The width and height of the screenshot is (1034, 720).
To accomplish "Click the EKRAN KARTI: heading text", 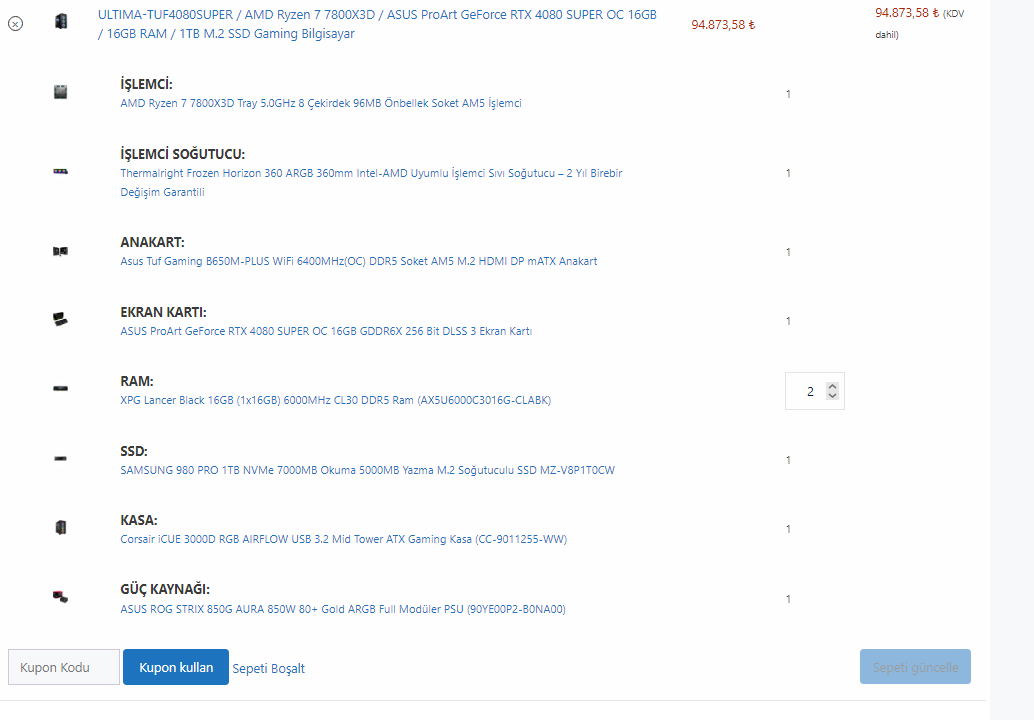I will [164, 313].
